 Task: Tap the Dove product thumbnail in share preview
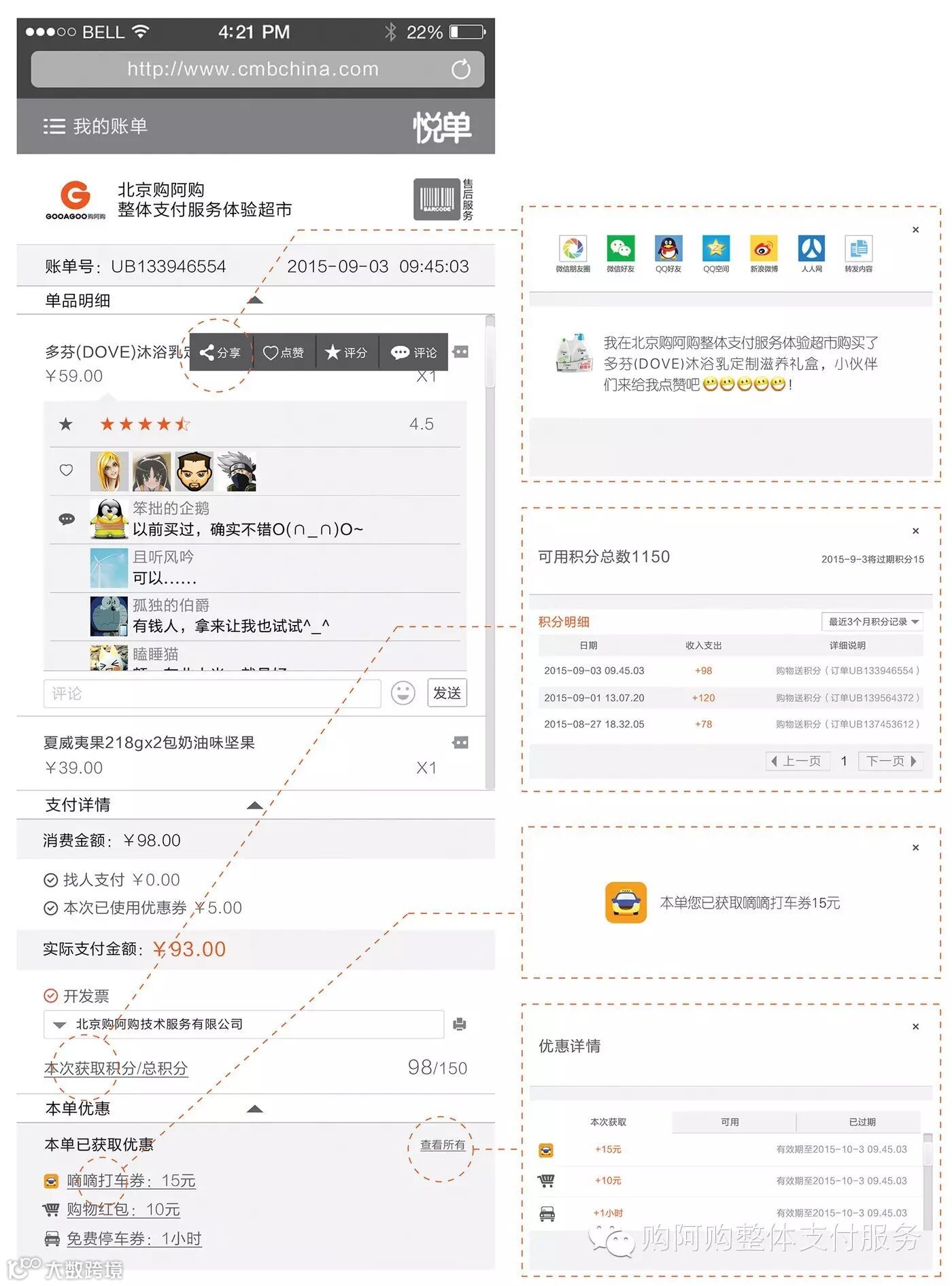coord(574,354)
